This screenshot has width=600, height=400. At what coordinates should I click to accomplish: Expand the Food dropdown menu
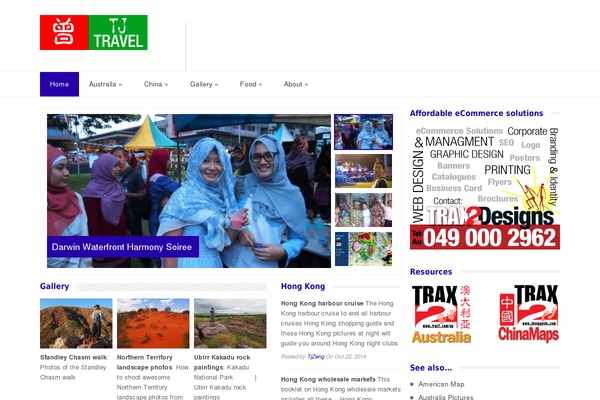(251, 84)
